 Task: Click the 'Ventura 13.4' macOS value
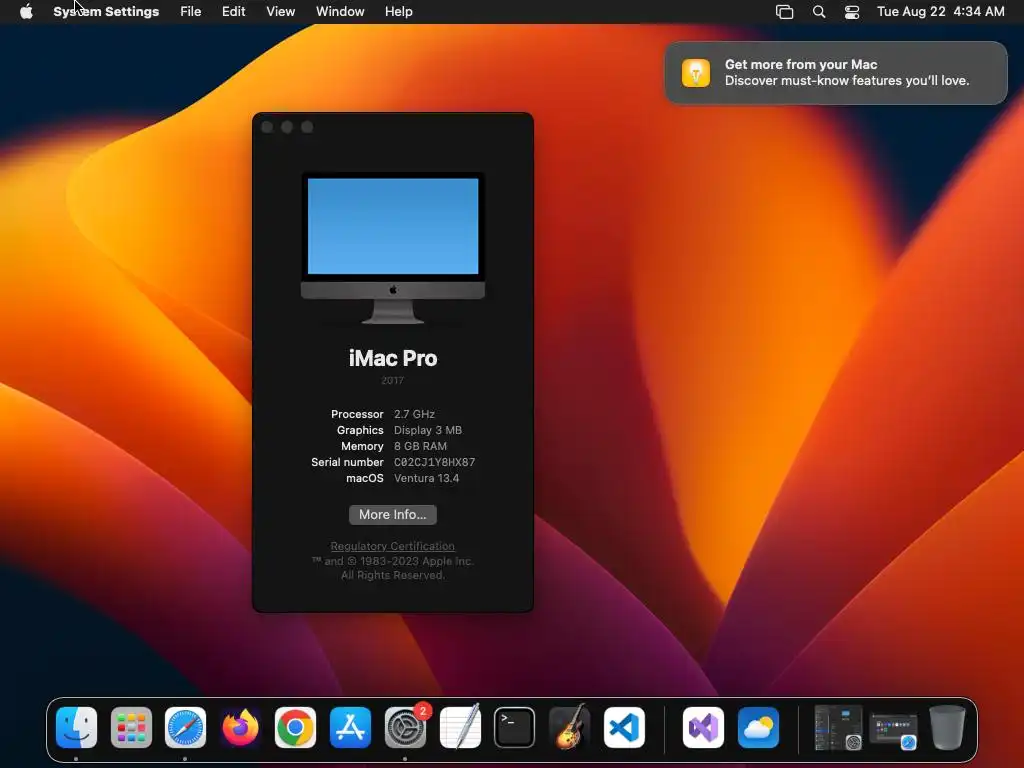point(426,478)
